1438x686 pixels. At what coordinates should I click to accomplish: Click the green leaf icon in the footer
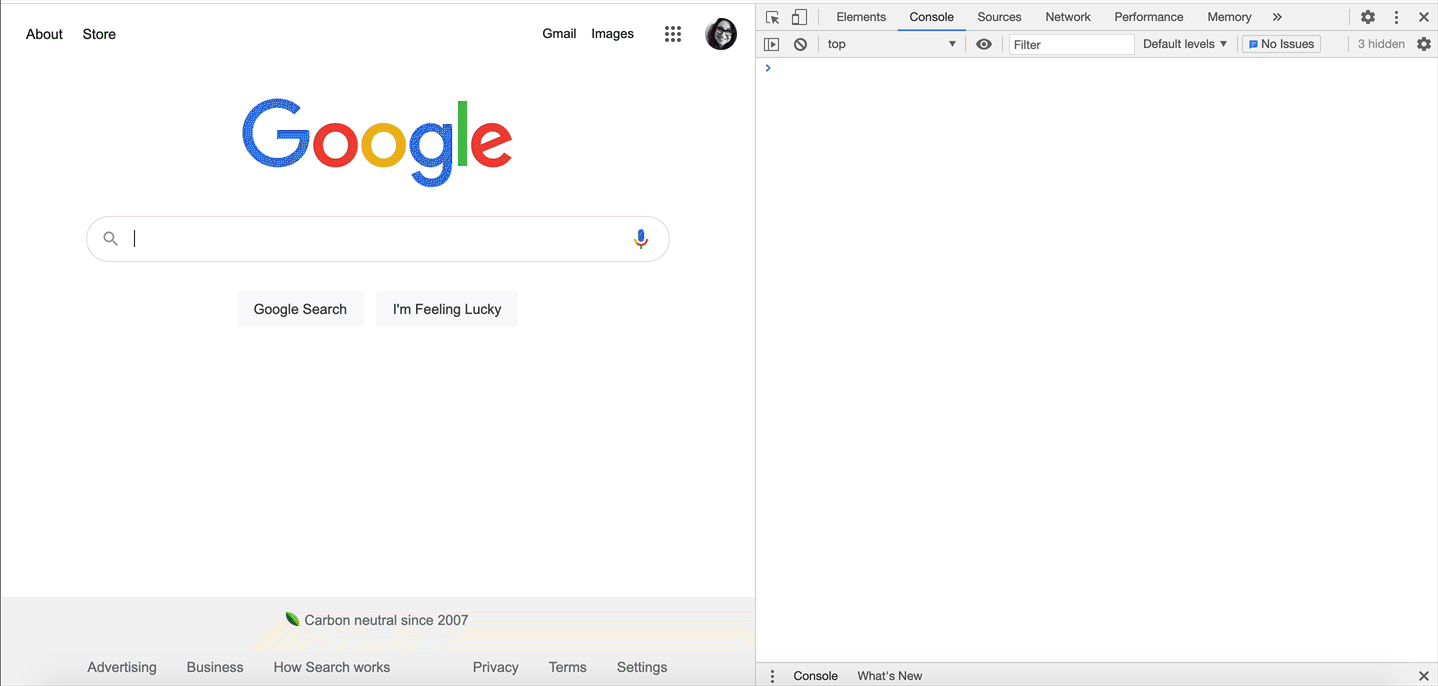coord(293,620)
